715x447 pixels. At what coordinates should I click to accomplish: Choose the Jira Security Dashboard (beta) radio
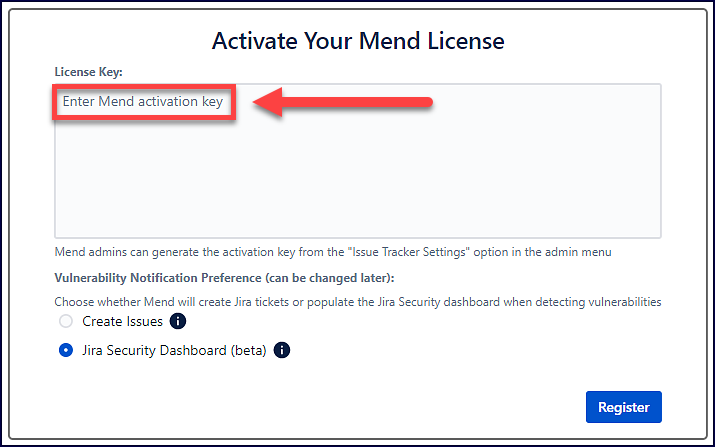[66, 350]
